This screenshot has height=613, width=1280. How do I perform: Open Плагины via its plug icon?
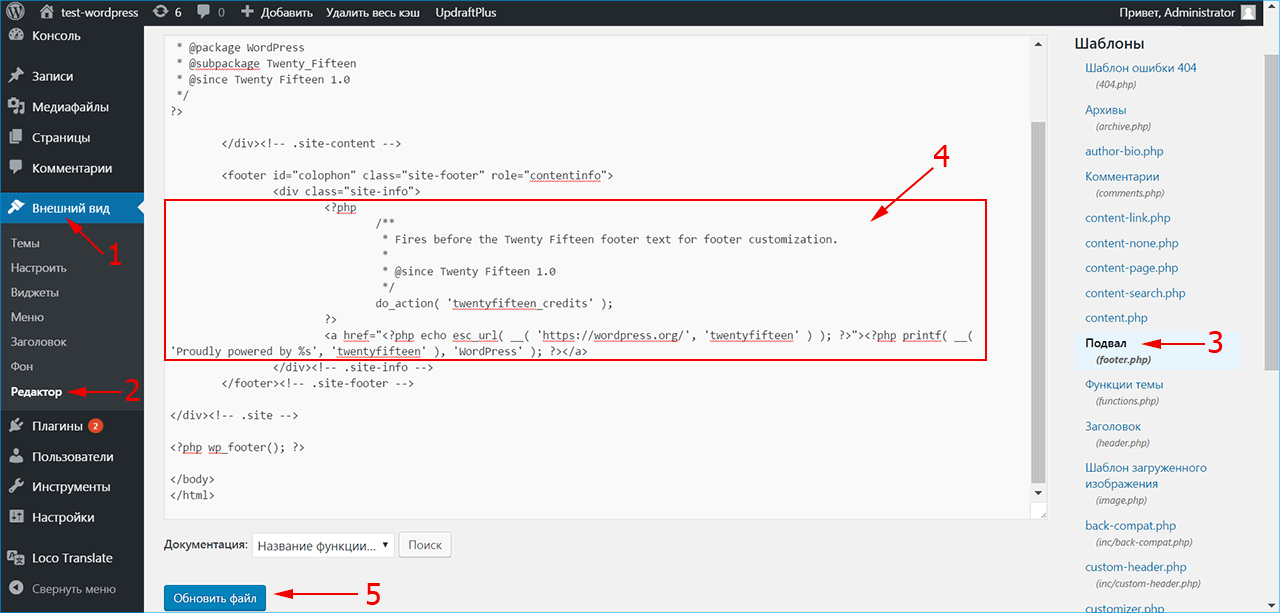point(15,426)
